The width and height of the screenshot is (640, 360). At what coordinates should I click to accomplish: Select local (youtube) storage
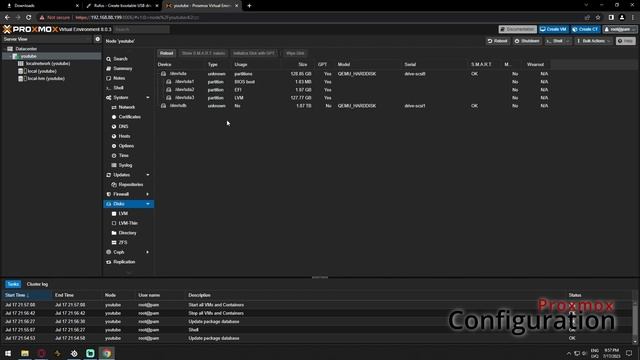[x=42, y=71]
